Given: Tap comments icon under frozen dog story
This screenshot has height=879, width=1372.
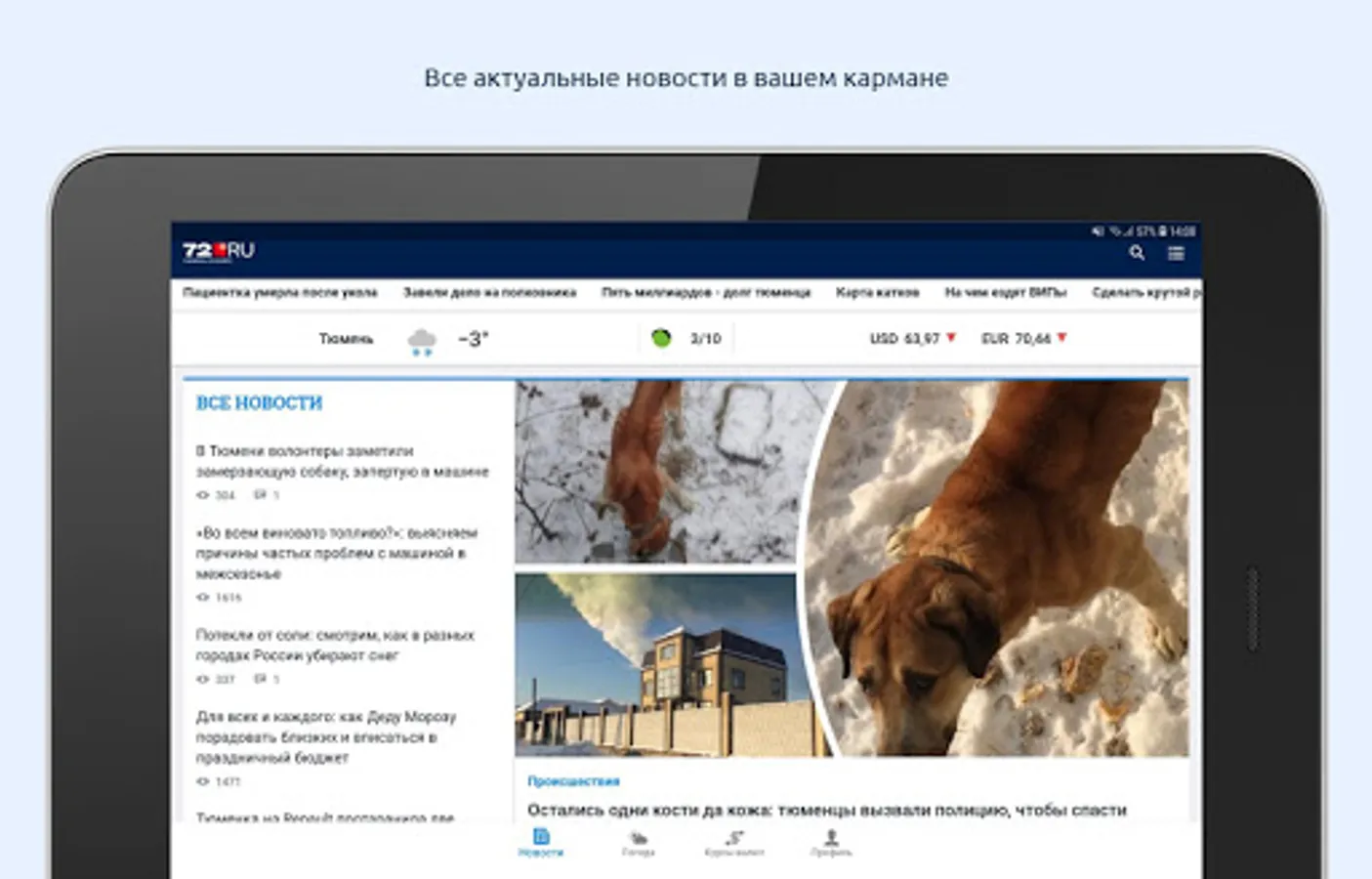Looking at the screenshot, I should 260,495.
